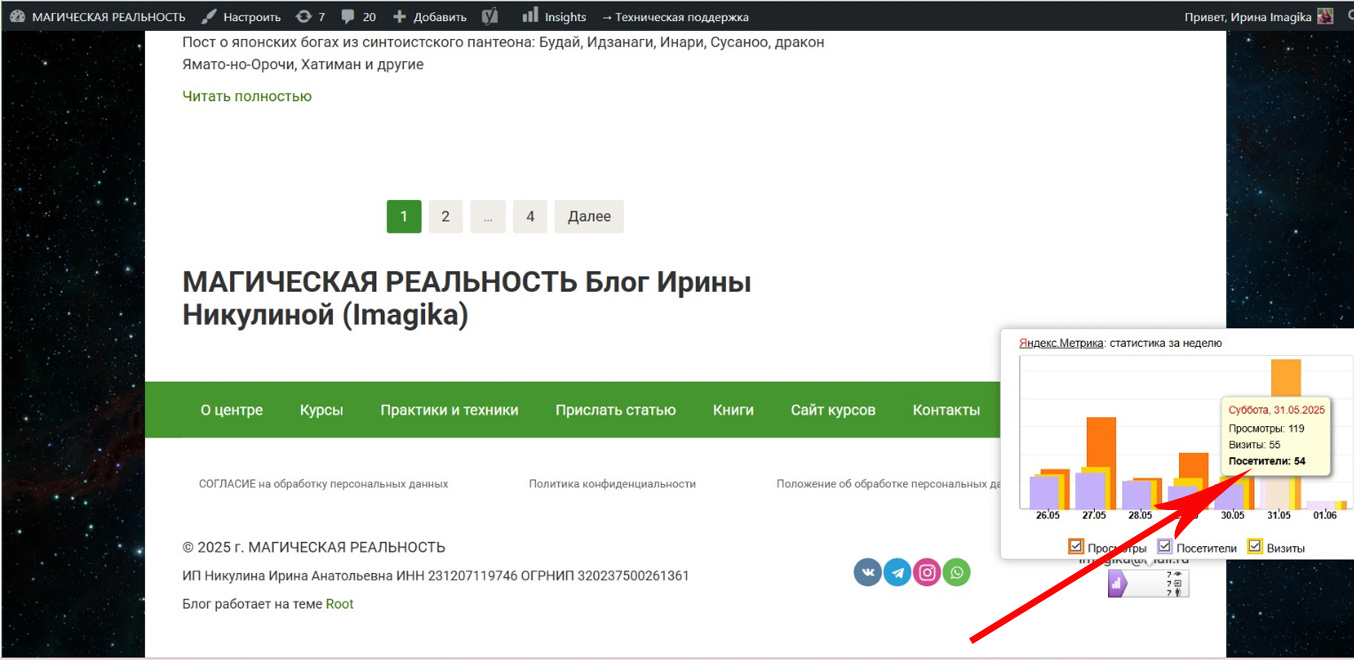The height and width of the screenshot is (660, 1354).
Task: Open Курсы in green navigation menu
Action: (x=321, y=410)
